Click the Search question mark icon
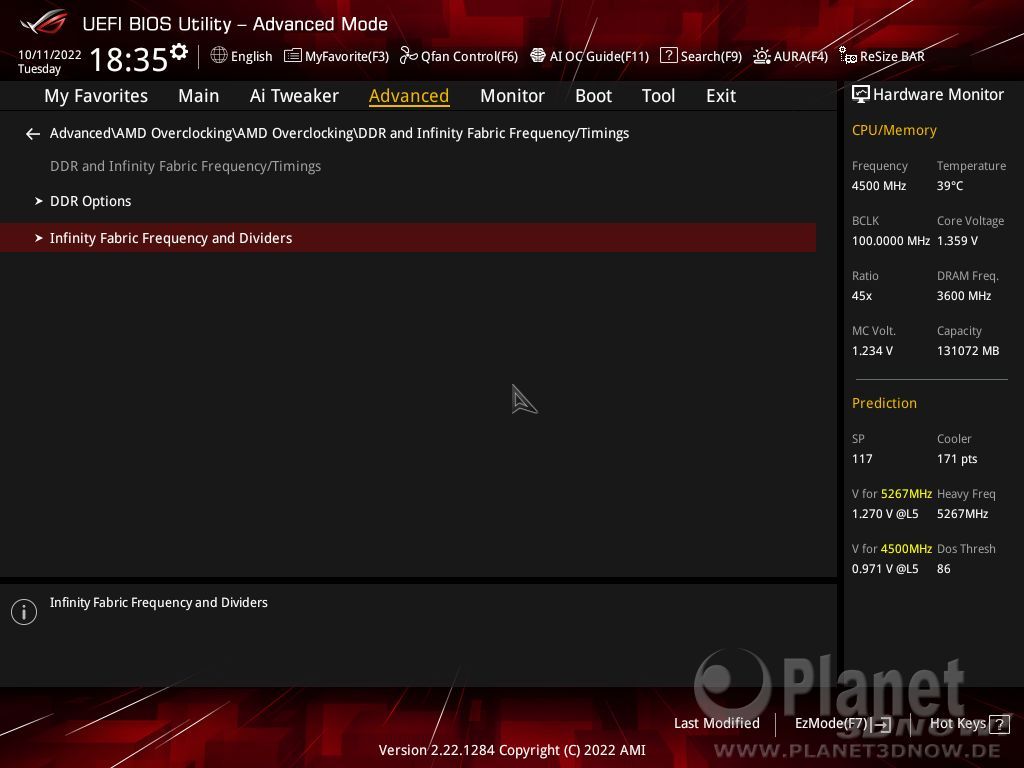 [668, 56]
